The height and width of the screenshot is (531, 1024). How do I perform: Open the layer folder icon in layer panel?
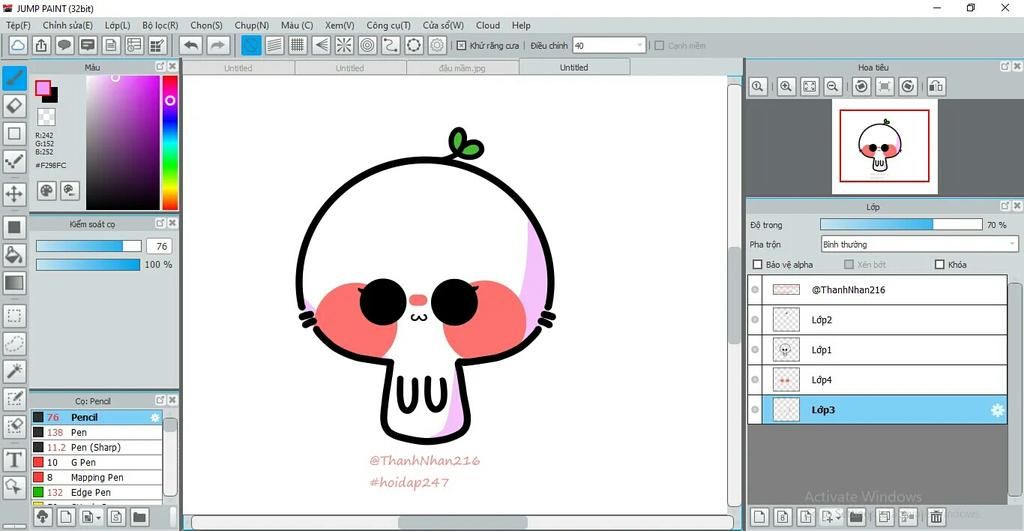[856, 517]
